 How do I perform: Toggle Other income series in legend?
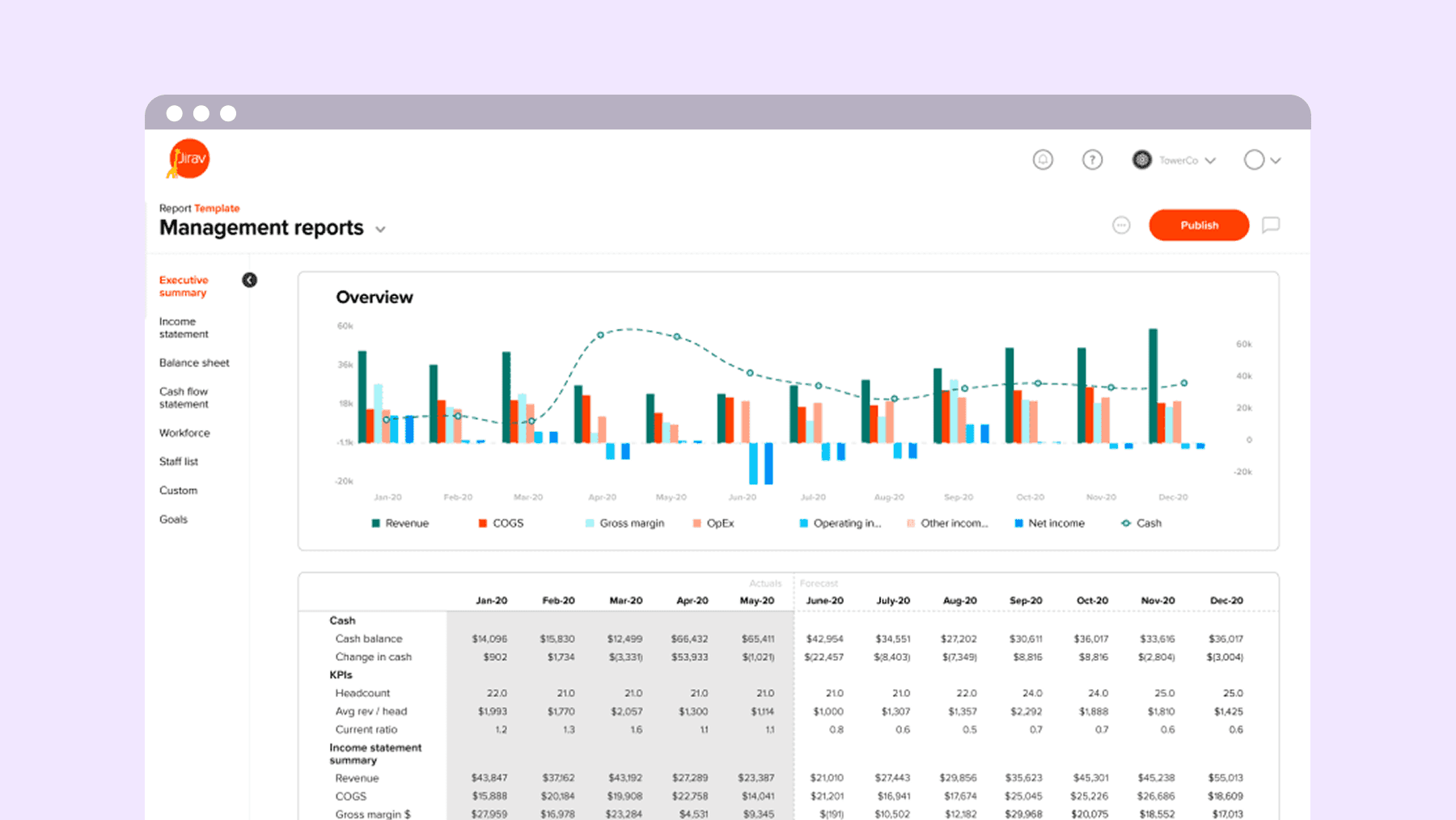[947, 523]
